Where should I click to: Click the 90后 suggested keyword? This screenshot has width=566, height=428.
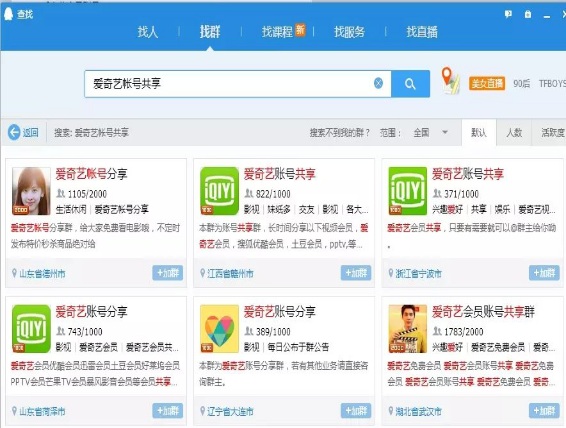(522, 83)
